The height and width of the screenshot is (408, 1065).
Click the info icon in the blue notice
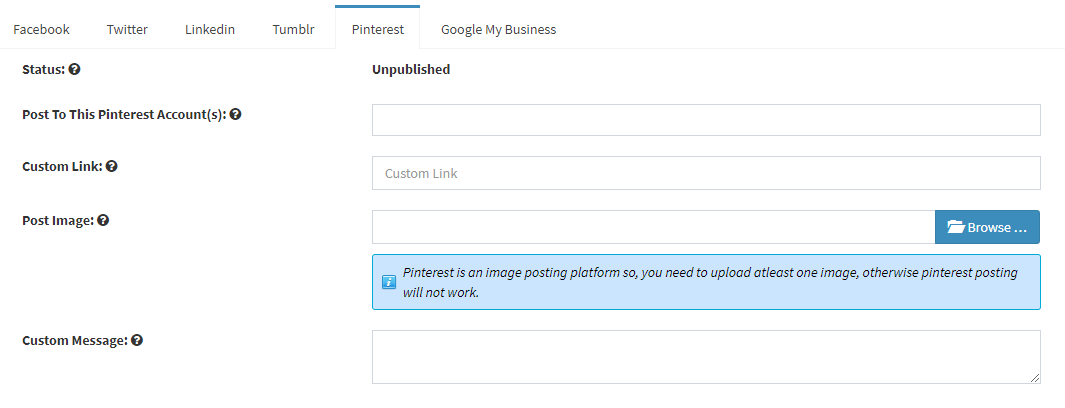pos(389,282)
